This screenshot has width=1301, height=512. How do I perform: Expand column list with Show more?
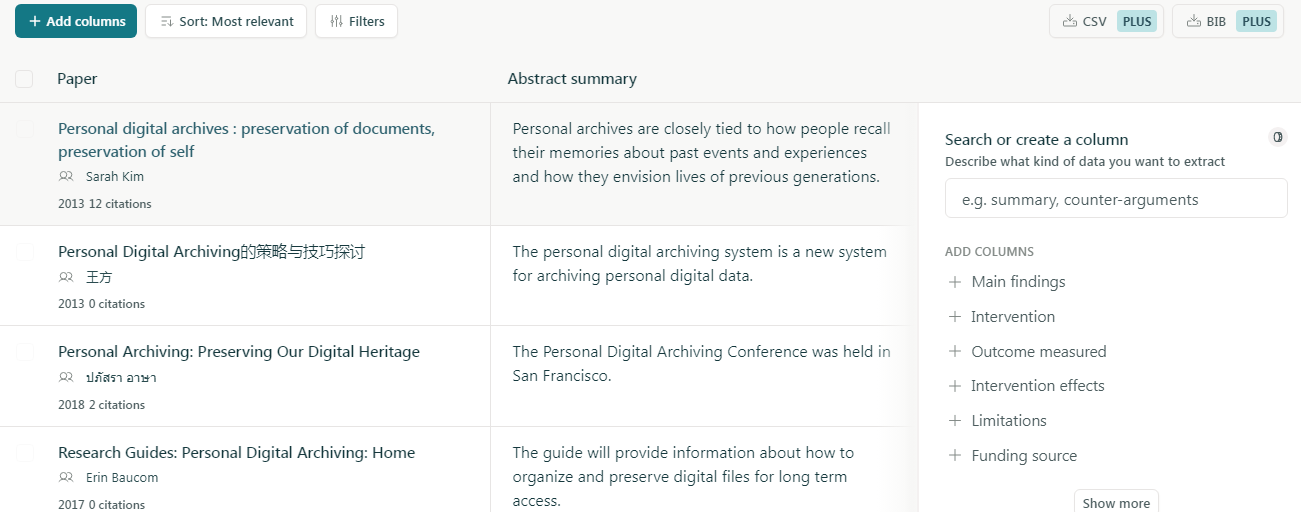point(1116,503)
